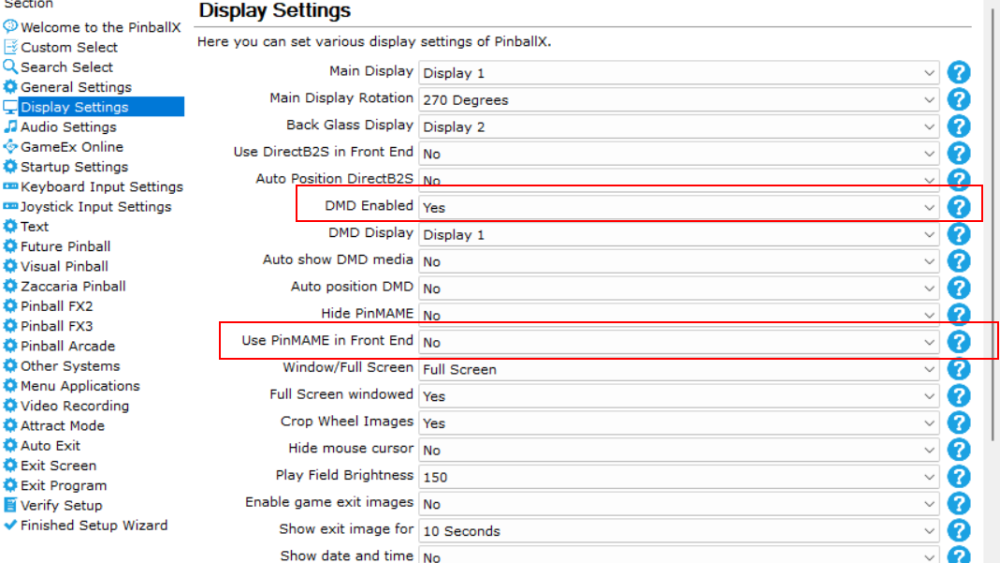Open the Back Glass Display dropdown
This screenshot has height=563, width=1000.
coord(679,126)
